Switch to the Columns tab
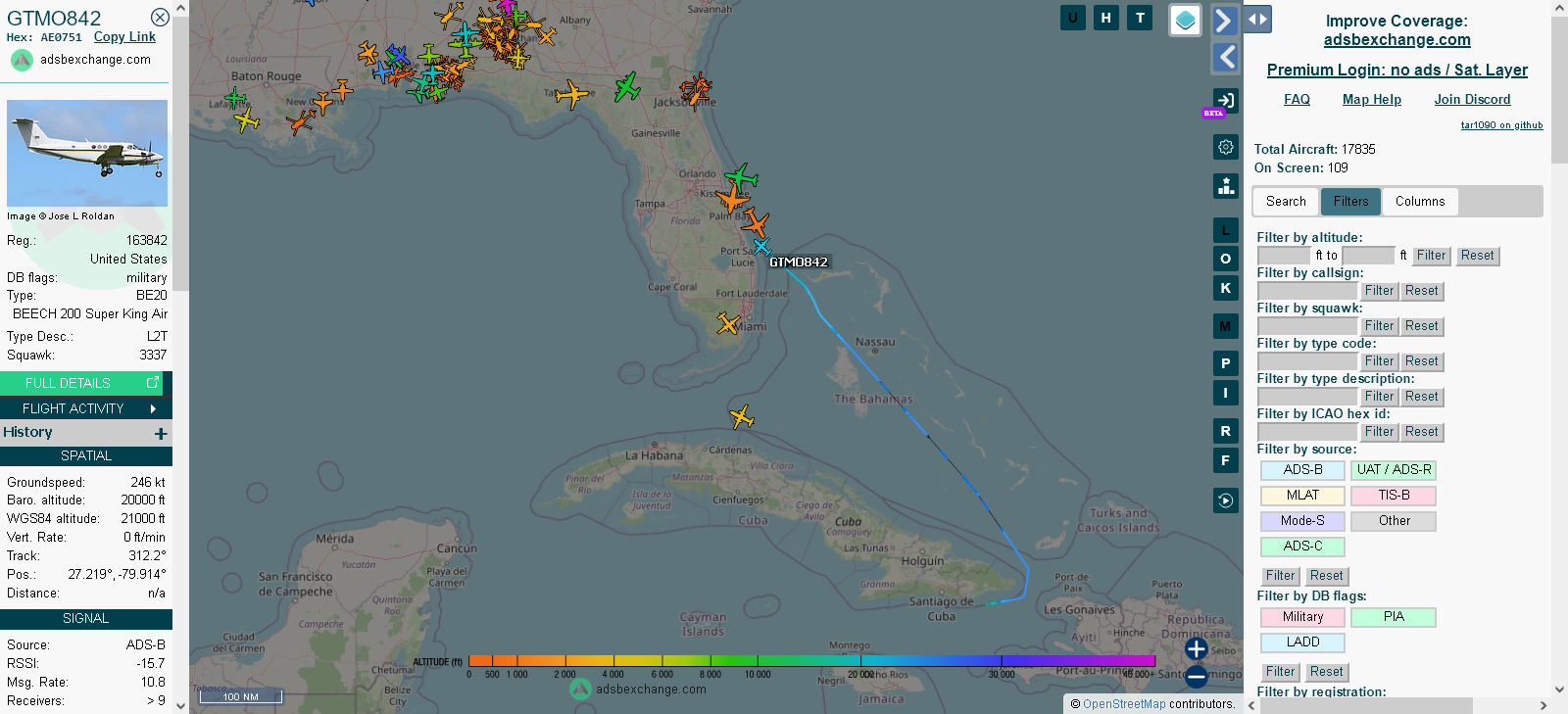 pos(1420,202)
